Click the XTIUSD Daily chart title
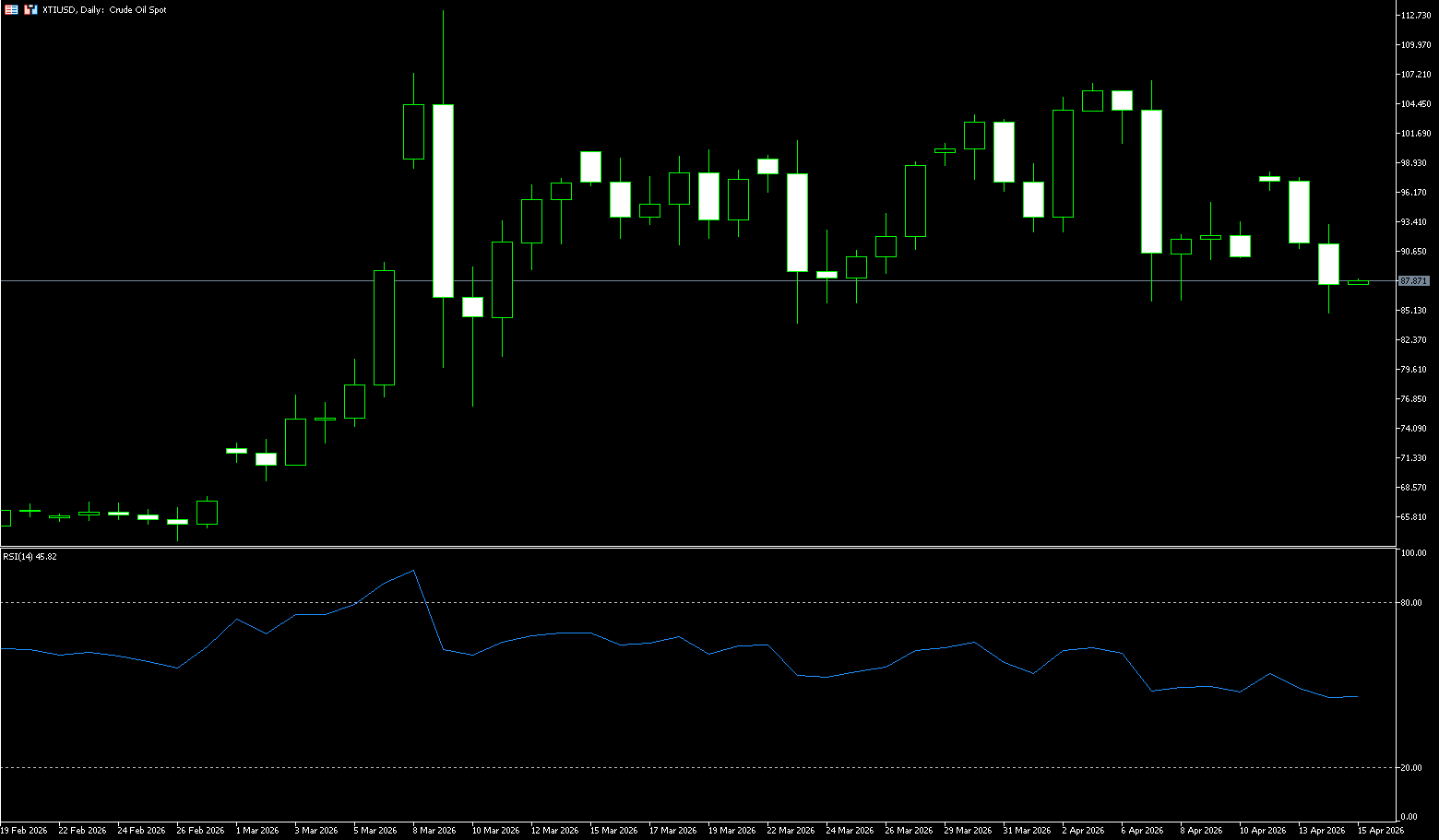Image resolution: width=1439 pixels, height=840 pixels. point(104,9)
